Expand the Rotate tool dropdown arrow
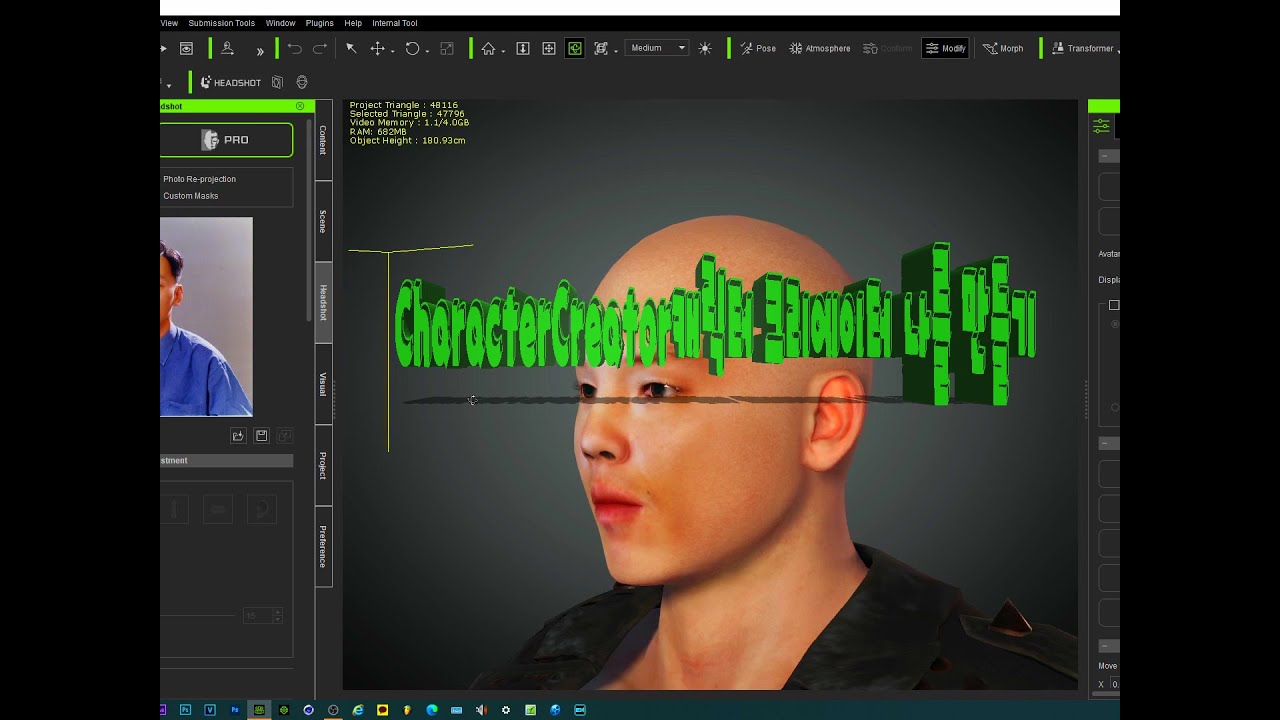 pos(427,51)
